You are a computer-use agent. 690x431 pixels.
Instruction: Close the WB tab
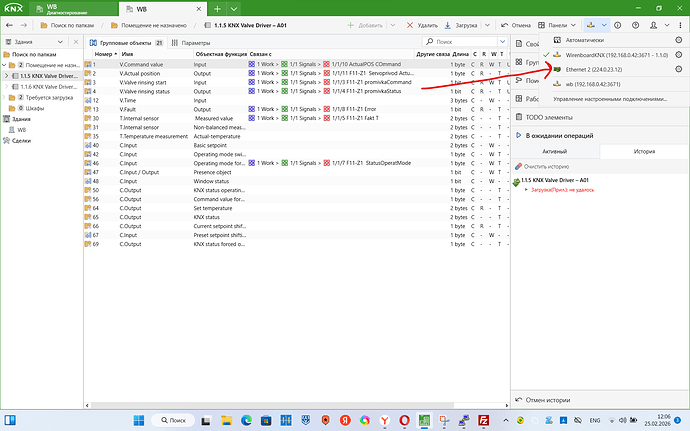[x=198, y=9]
